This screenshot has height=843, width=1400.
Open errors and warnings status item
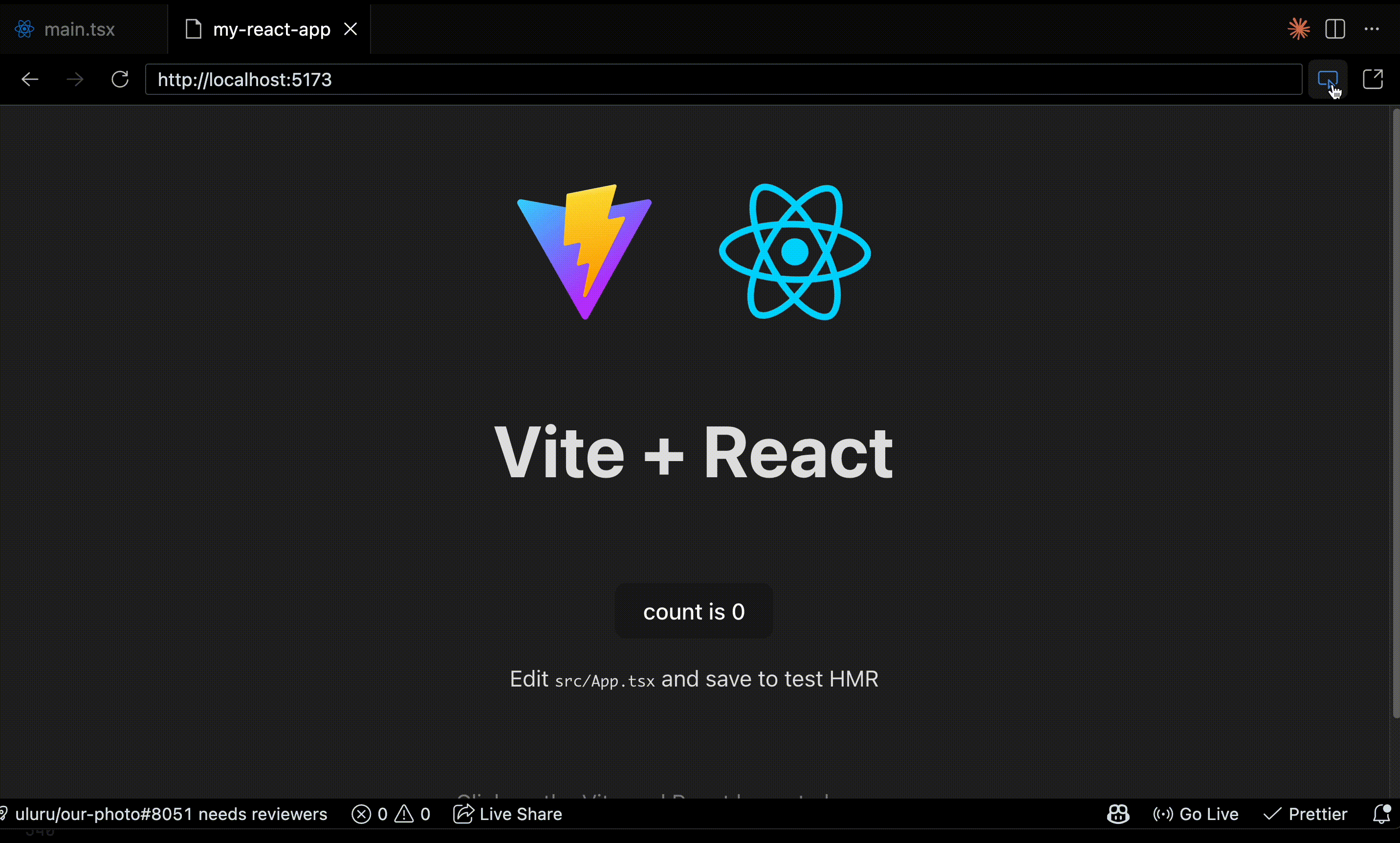click(391, 814)
